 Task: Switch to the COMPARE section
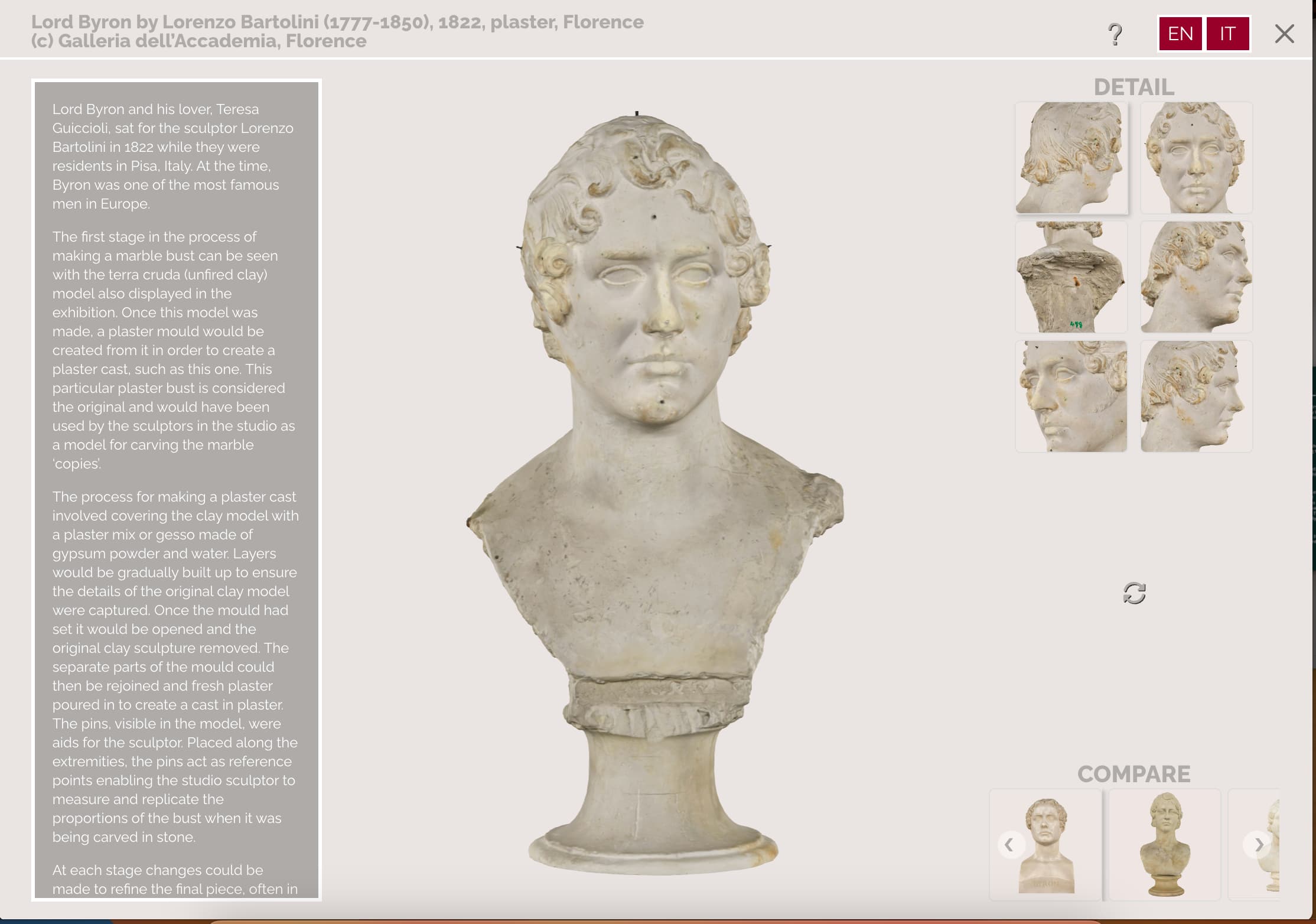click(x=1133, y=774)
